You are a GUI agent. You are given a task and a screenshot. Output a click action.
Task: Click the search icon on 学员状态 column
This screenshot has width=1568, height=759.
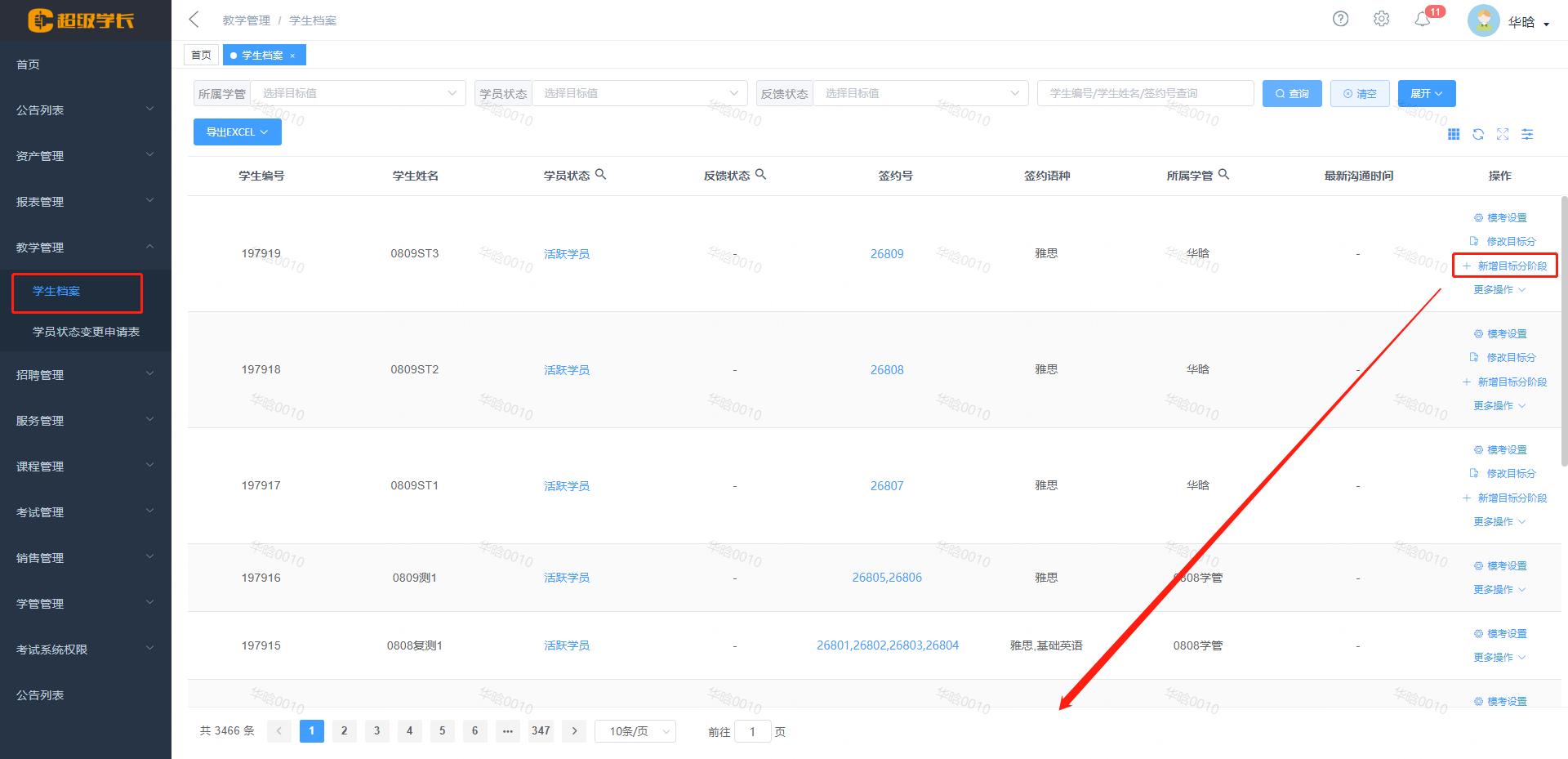[x=601, y=174]
